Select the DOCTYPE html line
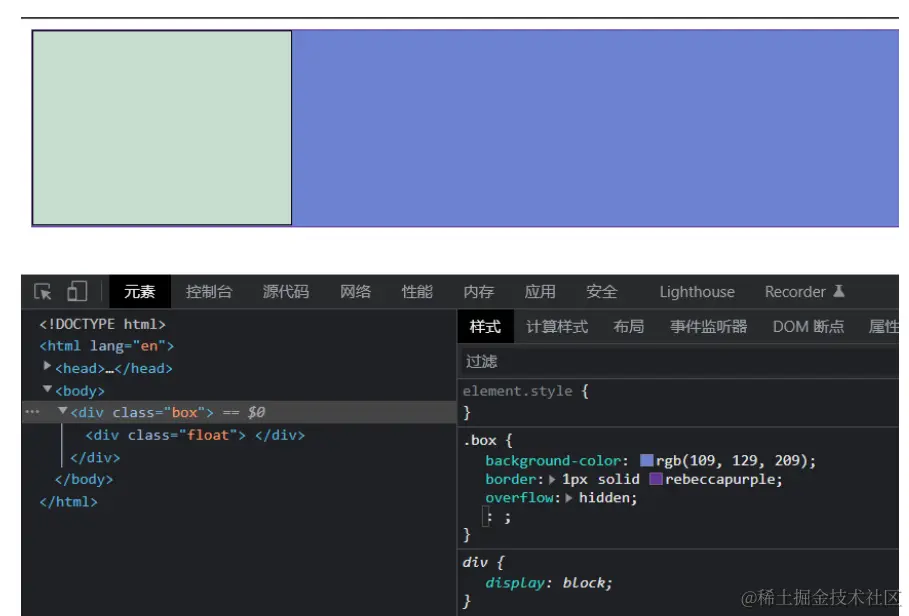 (103, 324)
